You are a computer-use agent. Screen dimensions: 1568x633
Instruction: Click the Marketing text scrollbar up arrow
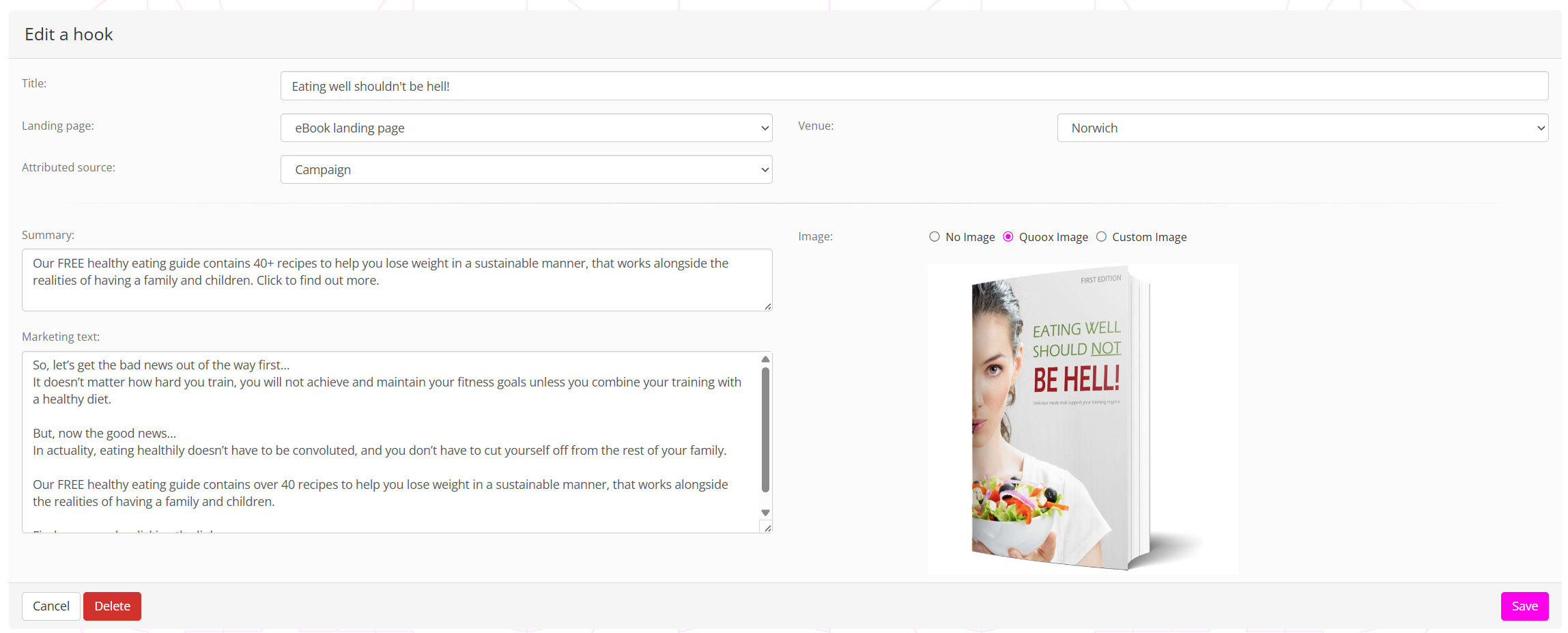coord(765,359)
